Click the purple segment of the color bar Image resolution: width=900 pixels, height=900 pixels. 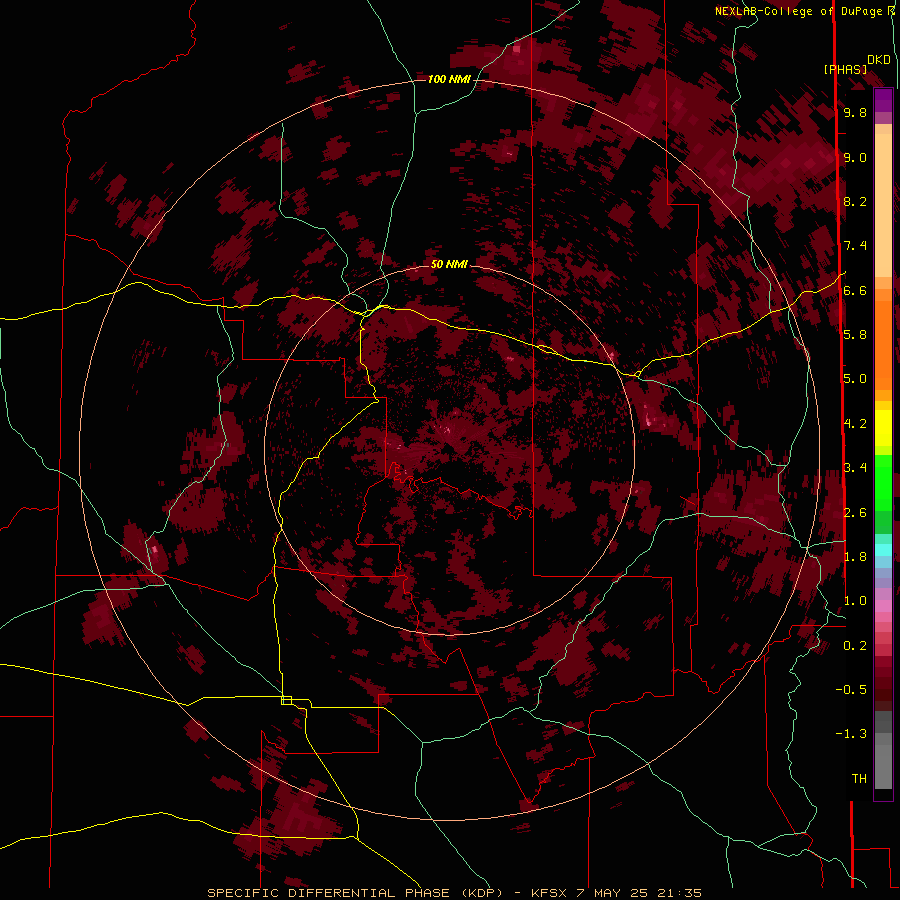pos(883,100)
